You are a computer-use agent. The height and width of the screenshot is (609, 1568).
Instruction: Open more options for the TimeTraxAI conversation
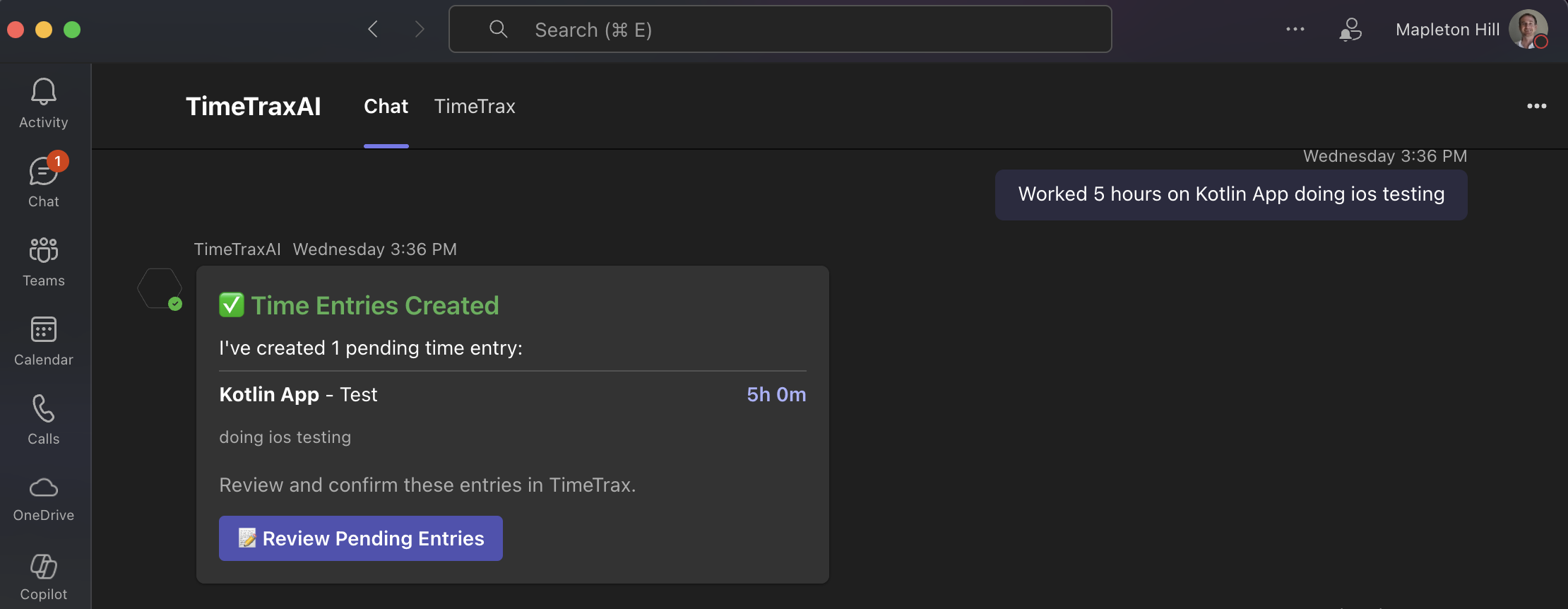(x=1537, y=106)
